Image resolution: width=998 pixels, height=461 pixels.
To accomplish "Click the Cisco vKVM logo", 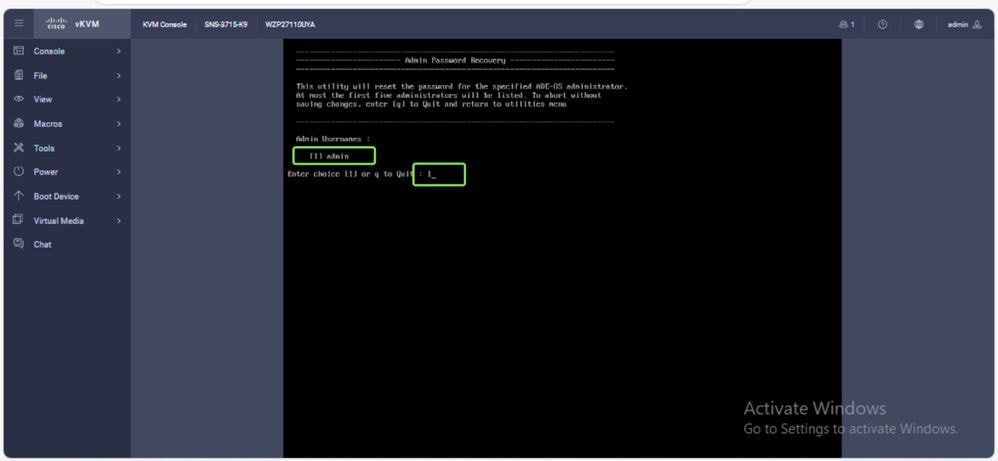I will 72,24.
